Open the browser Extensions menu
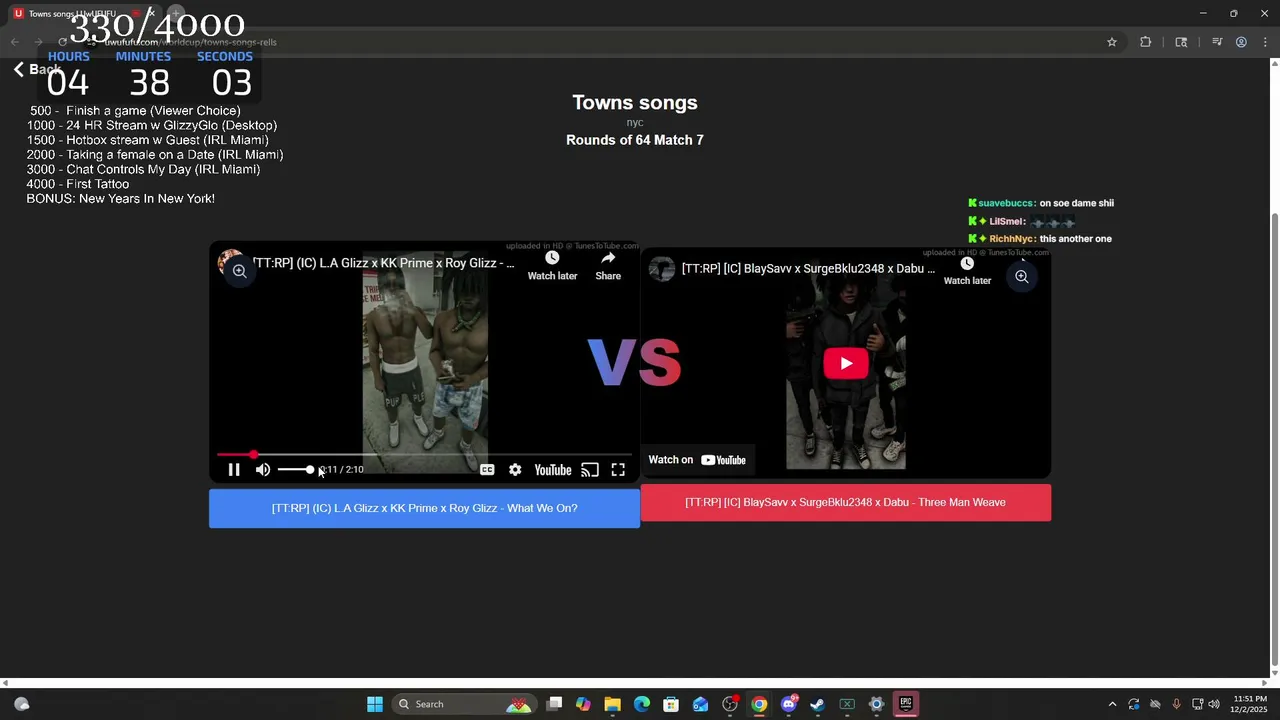Screen dimensions: 1280x720 point(1145,42)
